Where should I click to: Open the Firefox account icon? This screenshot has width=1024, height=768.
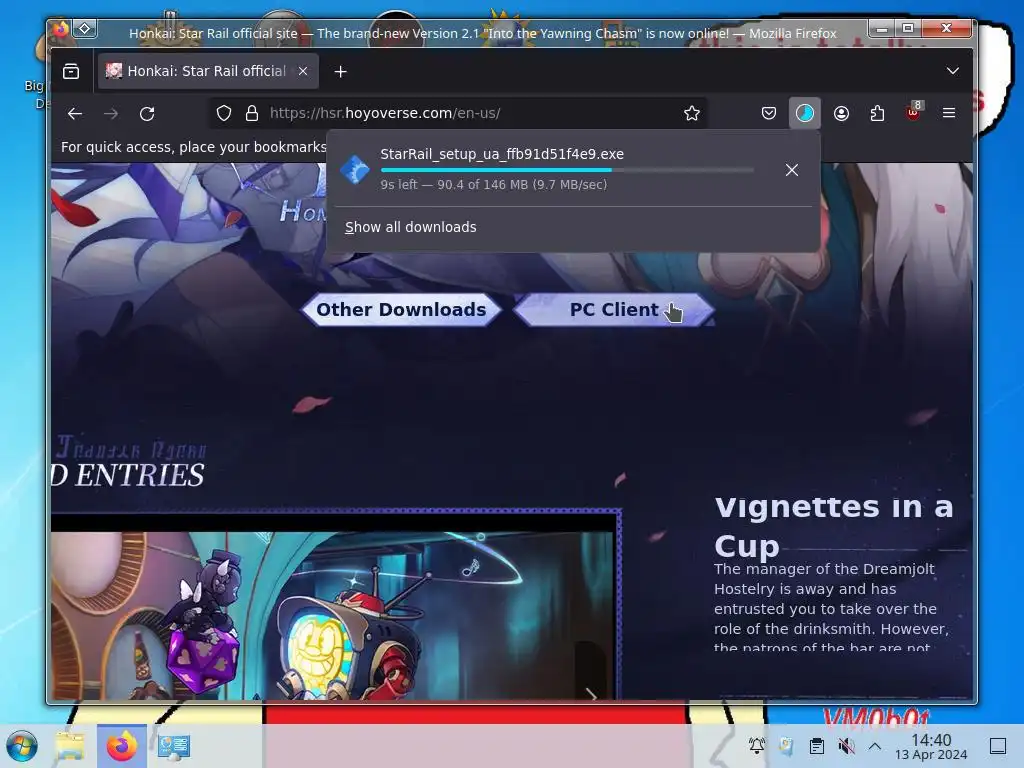841,114
